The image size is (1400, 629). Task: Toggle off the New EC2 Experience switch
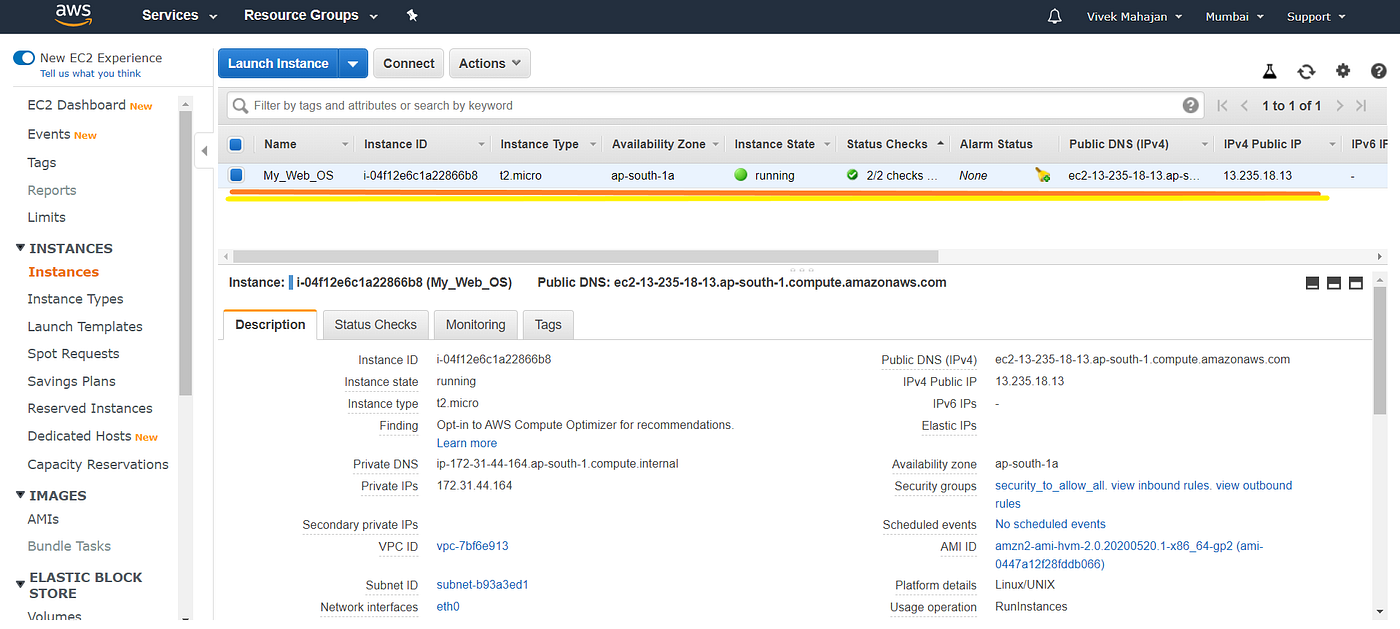(x=24, y=58)
